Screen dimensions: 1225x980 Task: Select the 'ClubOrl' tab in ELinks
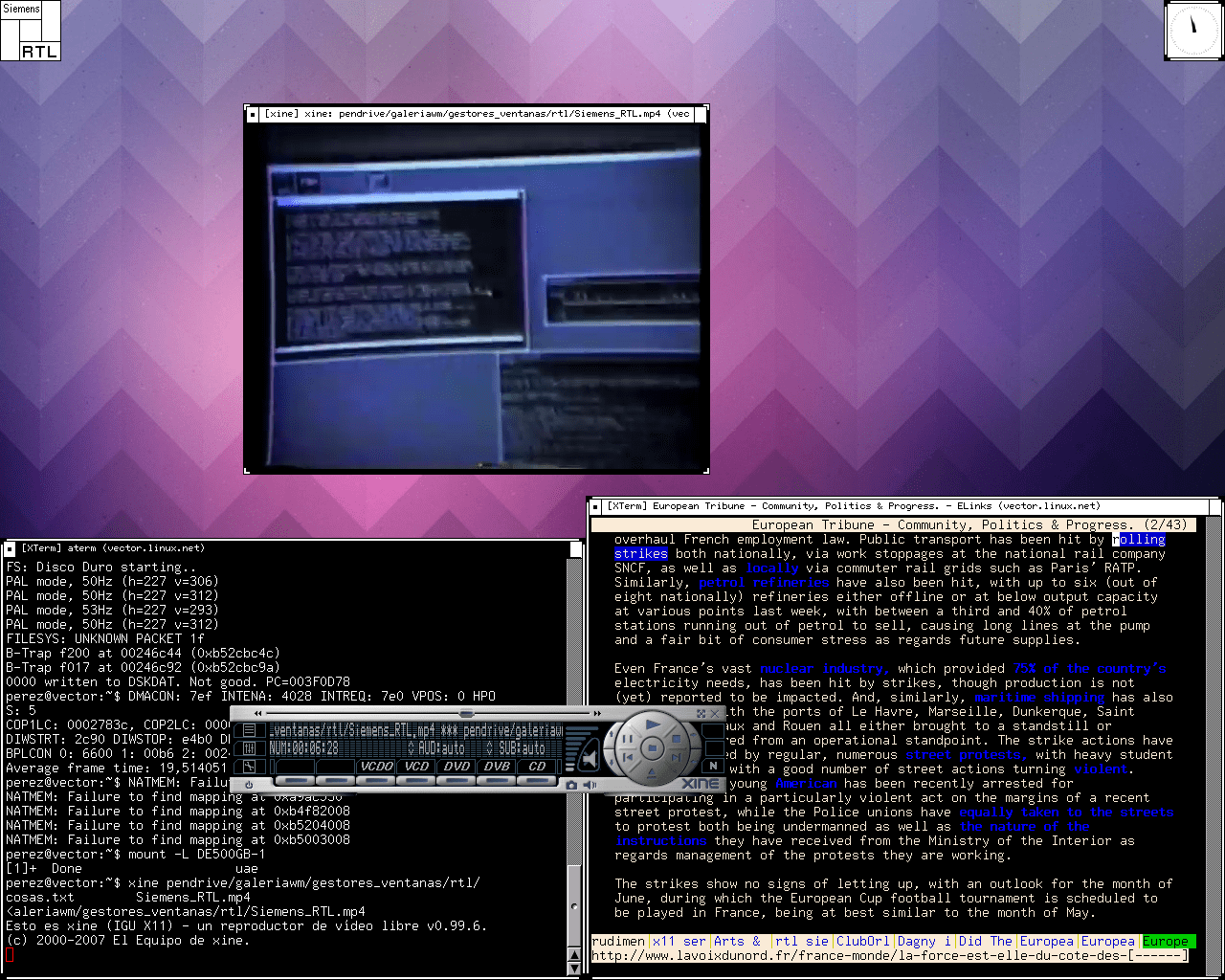click(x=862, y=941)
